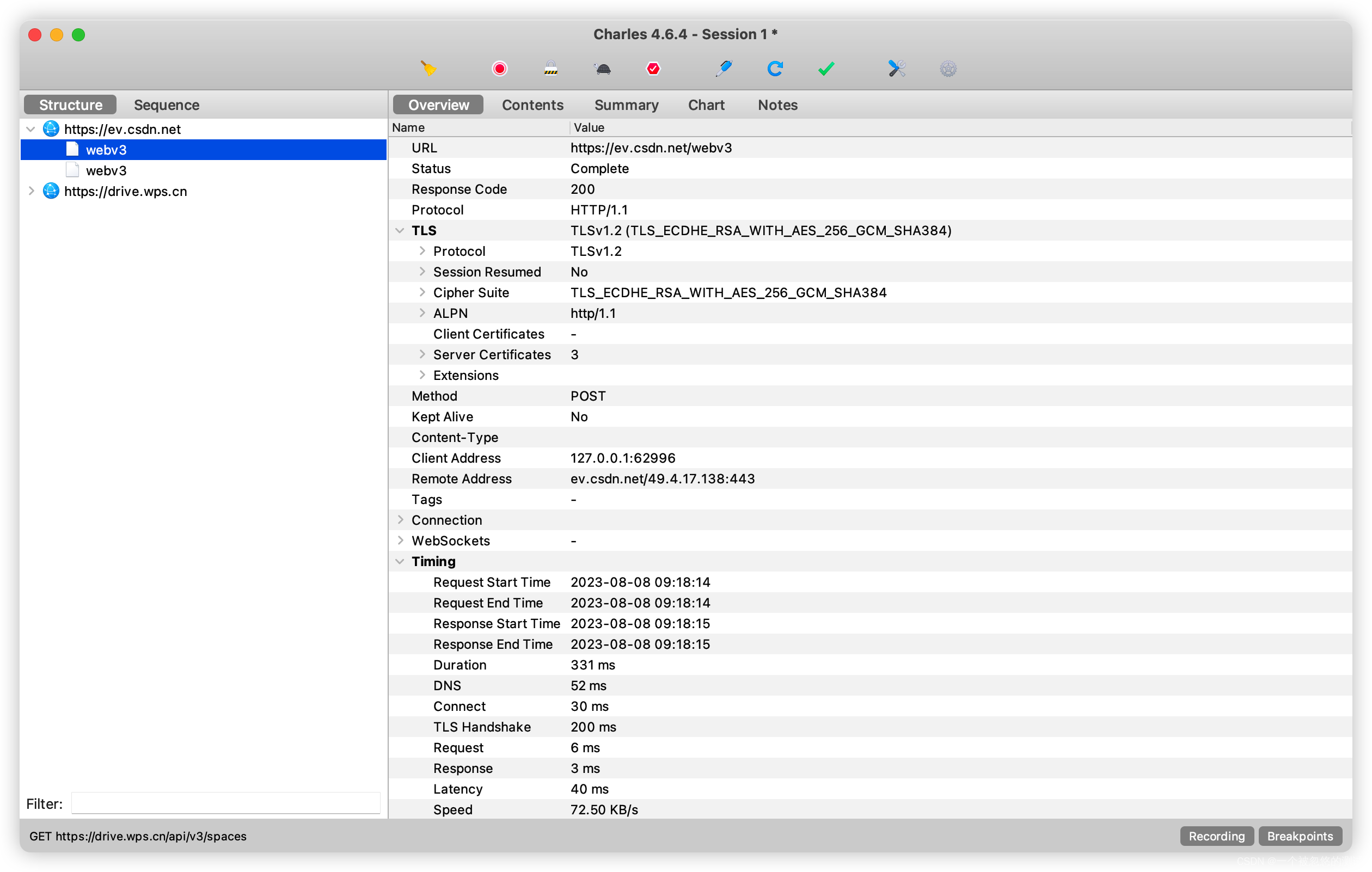The height and width of the screenshot is (872, 1372).
Task: Collapse the https://ev.csdn.net tree node
Action: click(31, 130)
